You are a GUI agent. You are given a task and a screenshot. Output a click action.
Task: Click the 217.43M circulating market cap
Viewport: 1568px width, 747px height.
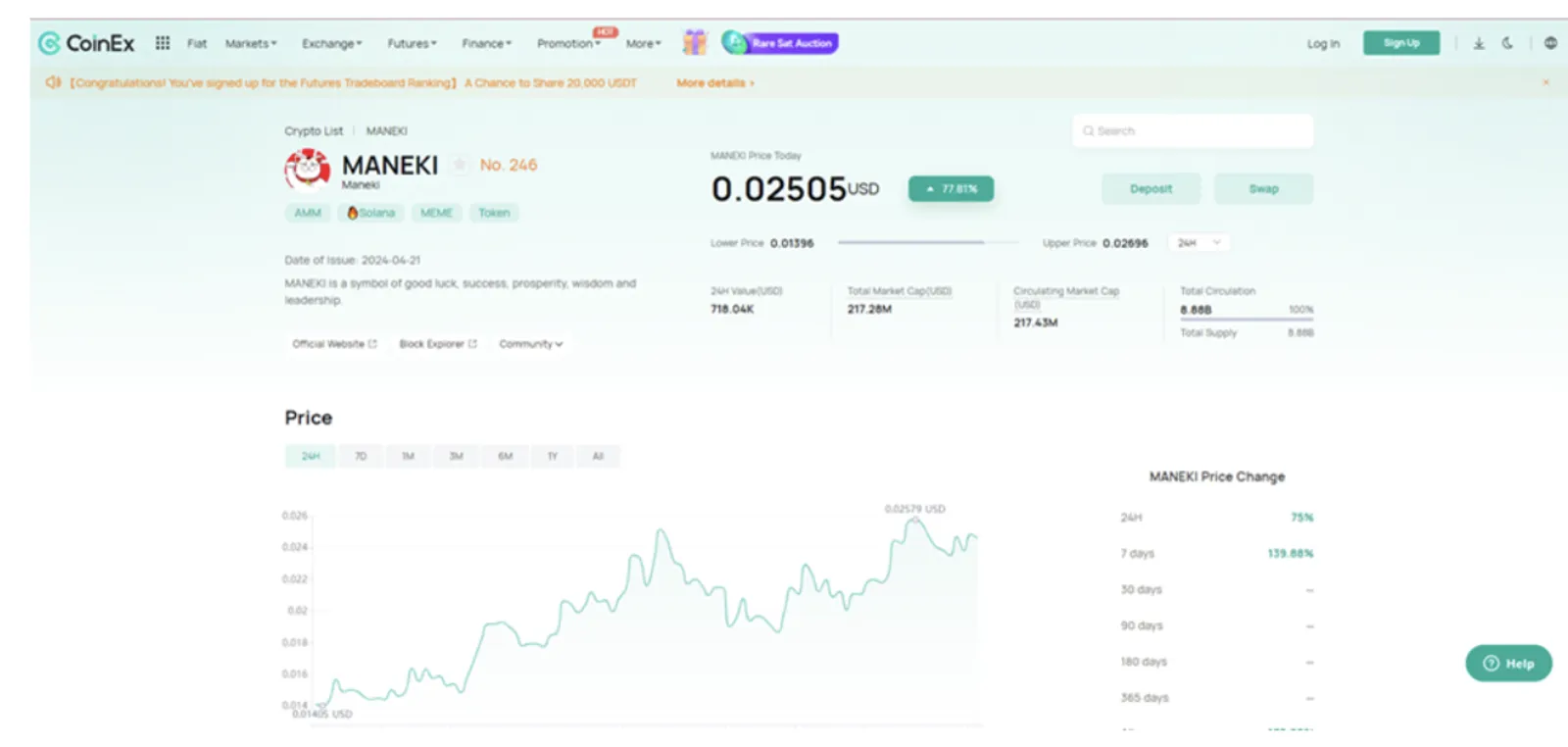(x=1036, y=323)
